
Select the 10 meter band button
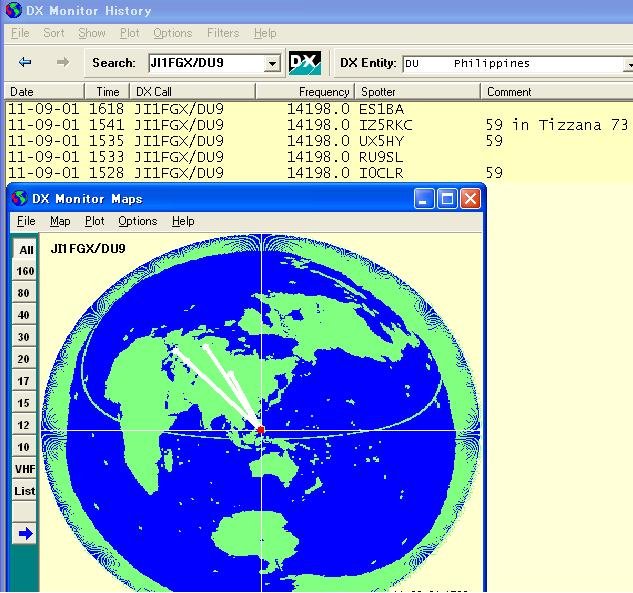25,447
